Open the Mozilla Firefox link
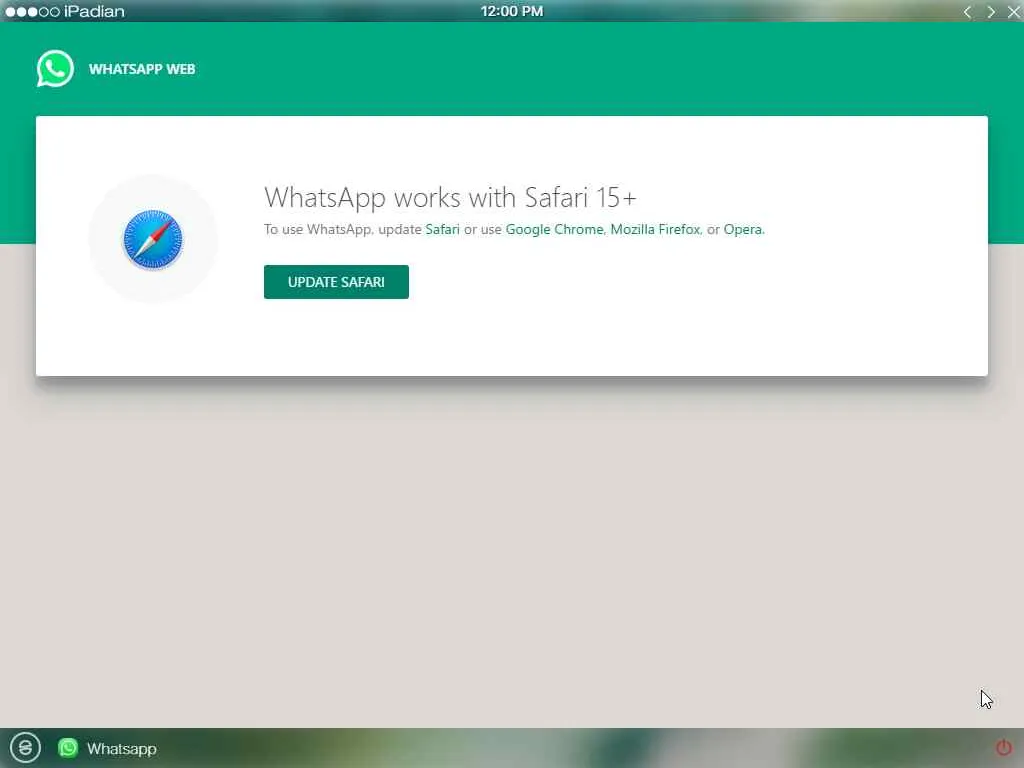This screenshot has height=768, width=1024. click(x=655, y=229)
